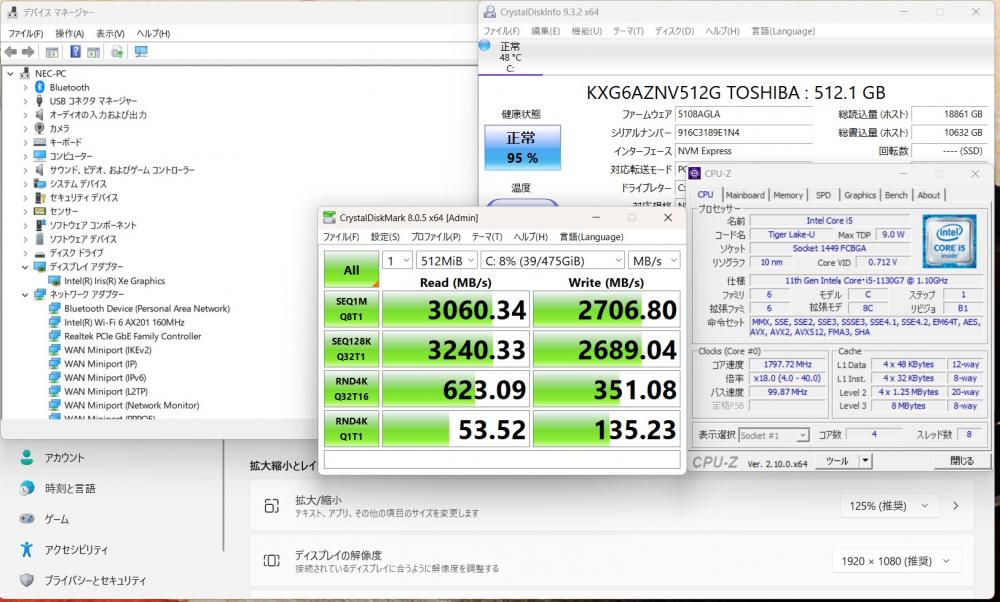Image resolution: width=1000 pixels, height=602 pixels.
Task: Open 表示(V) menu in Device Manager
Action: pyautogui.click(x=110, y=34)
